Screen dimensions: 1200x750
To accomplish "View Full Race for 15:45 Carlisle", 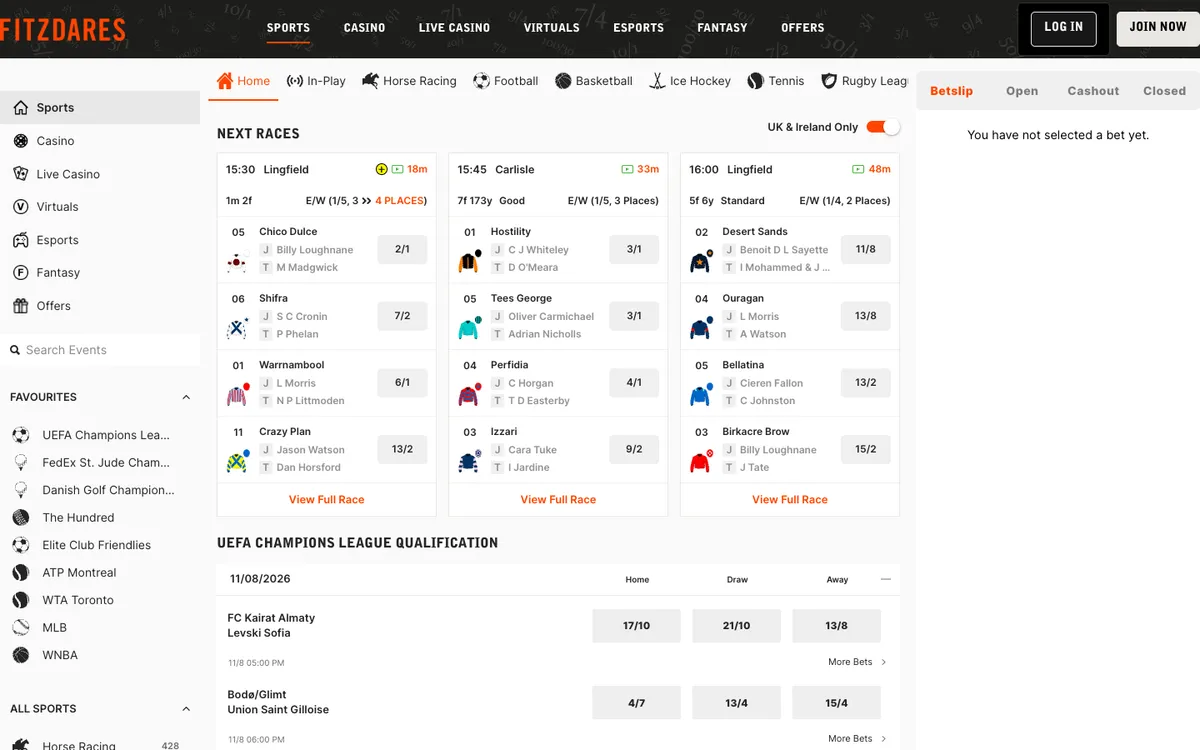I will 558,499.
